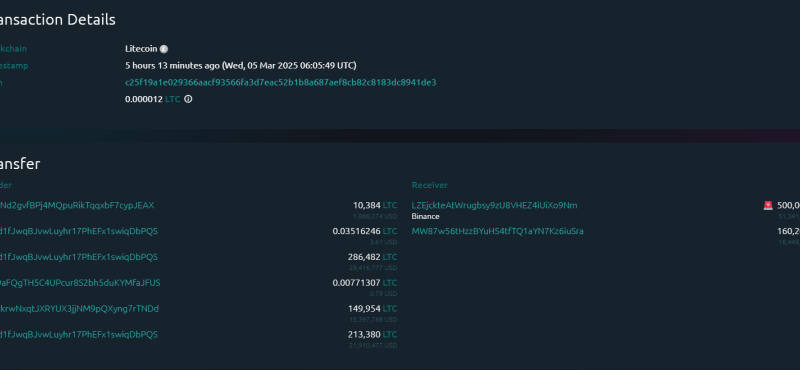Click the info icon next to 0.000012 LTC fee

click(x=188, y=99)
